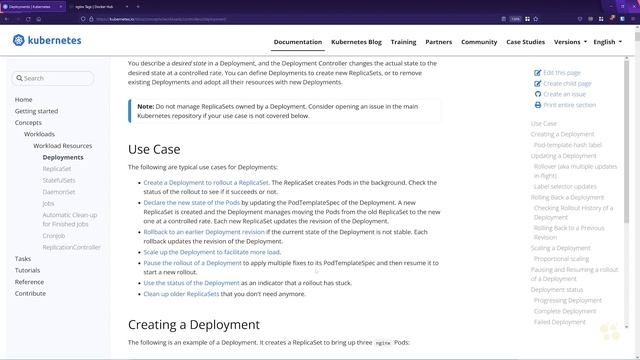Follow Rollback to an earlier Deployment revision link

point(204,232)
